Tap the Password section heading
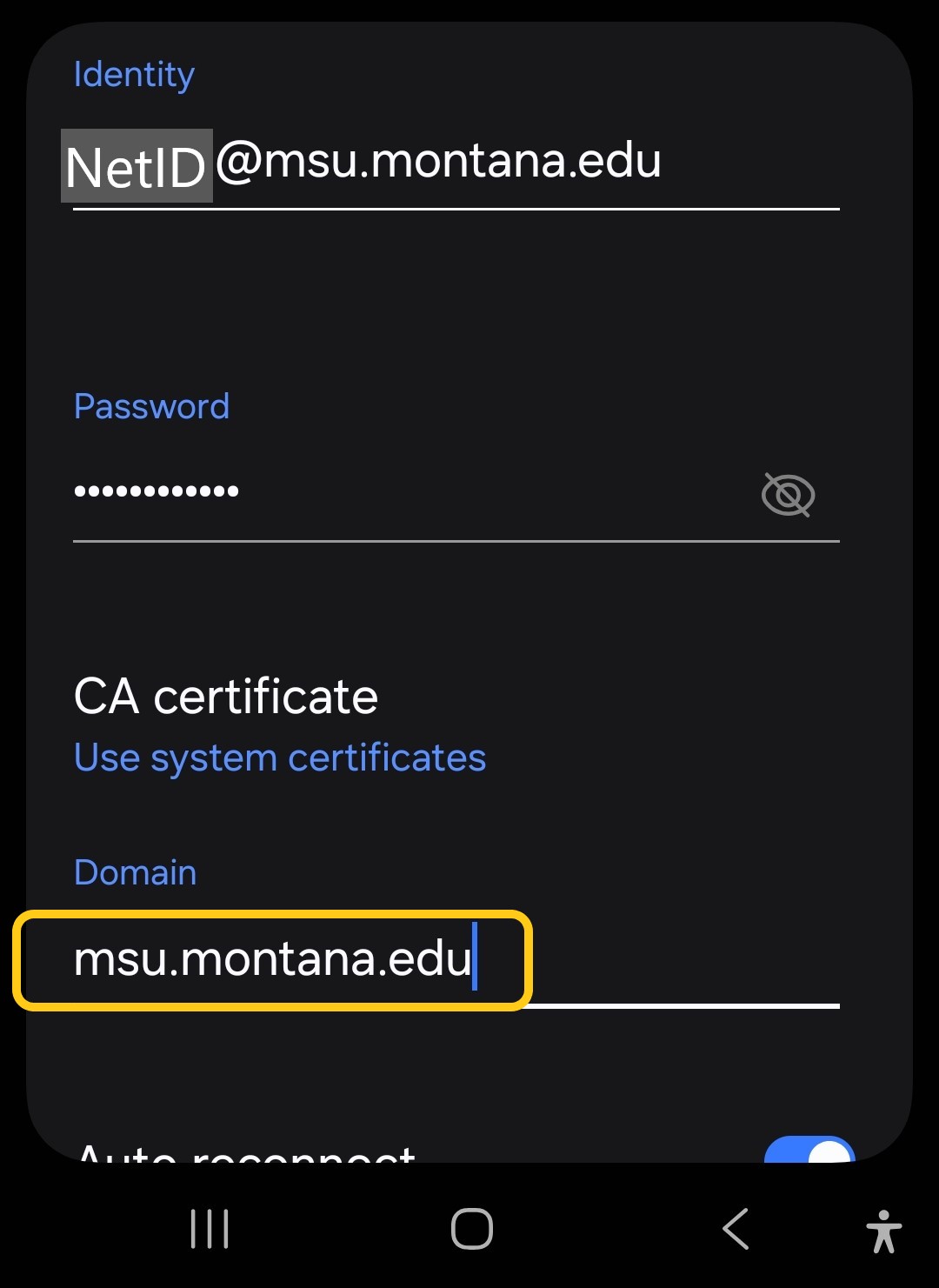This screenshot has width=939, height=1288. pyautogui.click(x=151, y=405)
